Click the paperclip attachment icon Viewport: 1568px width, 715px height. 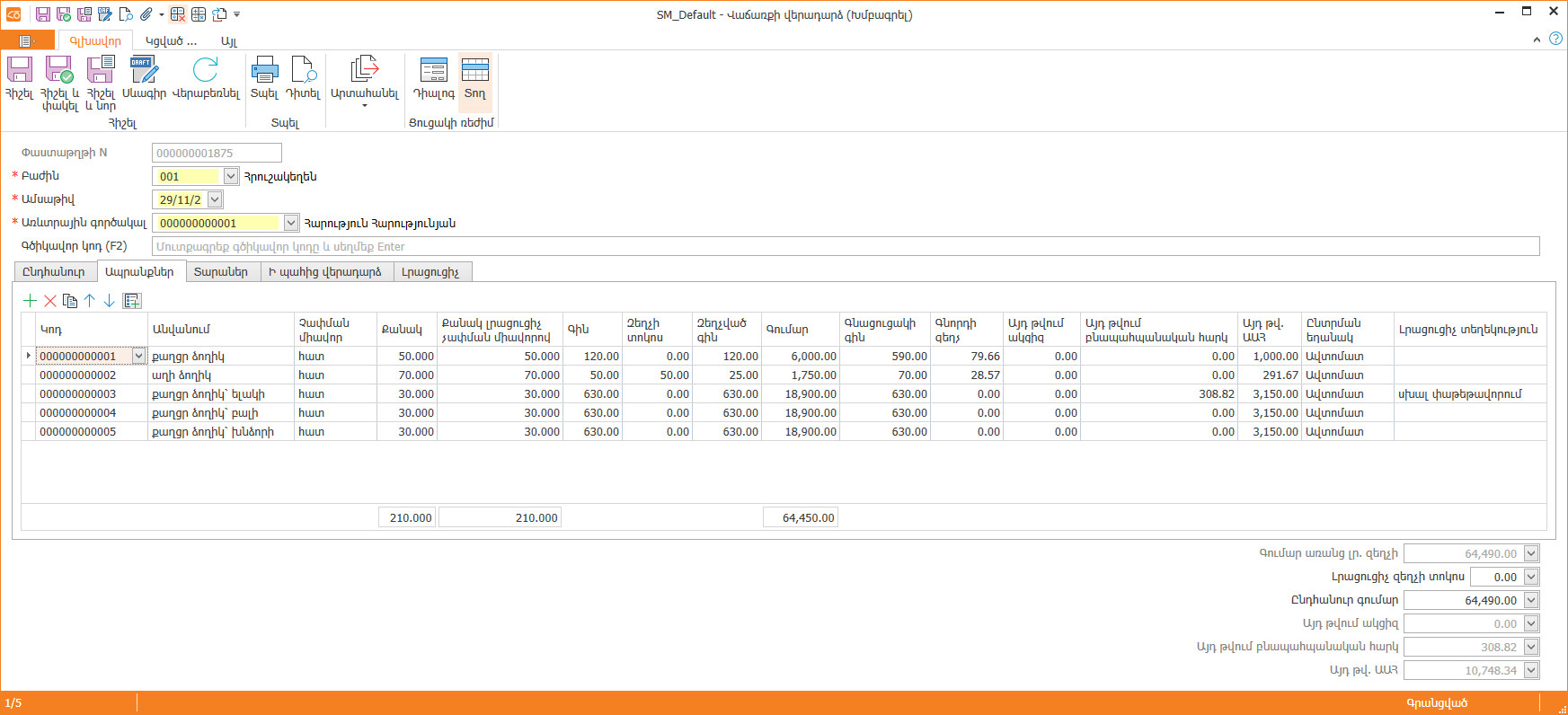pyautogui.click(x=146, y=14)
